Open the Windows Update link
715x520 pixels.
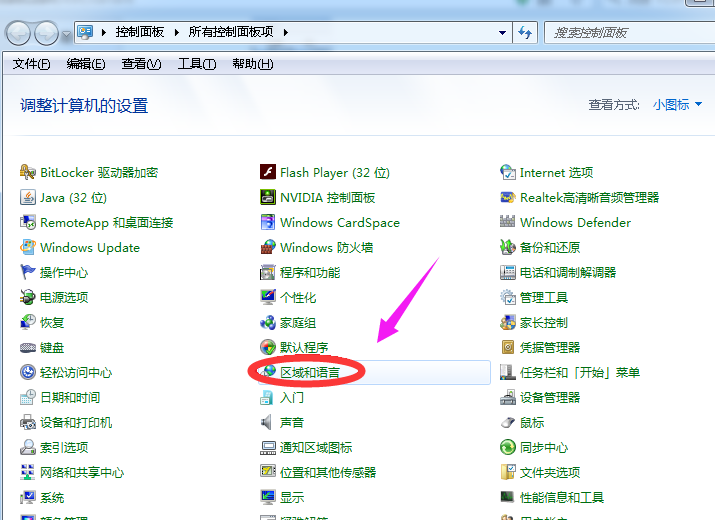tap(89, 247)
